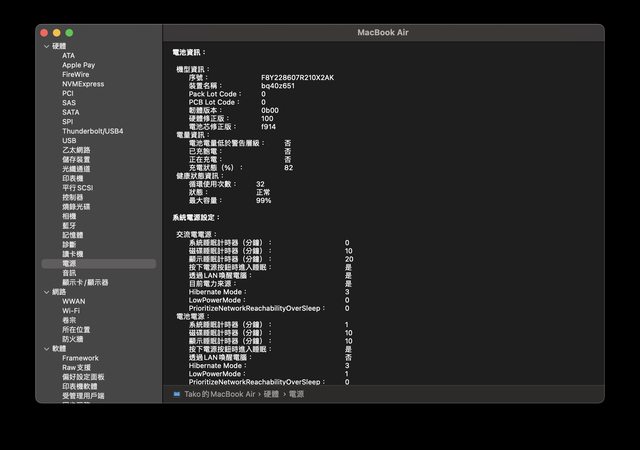Collapse the 軟體 section chevron
Image resolution: width=640 pixels, height=450 pixels.
coord(45,349)
